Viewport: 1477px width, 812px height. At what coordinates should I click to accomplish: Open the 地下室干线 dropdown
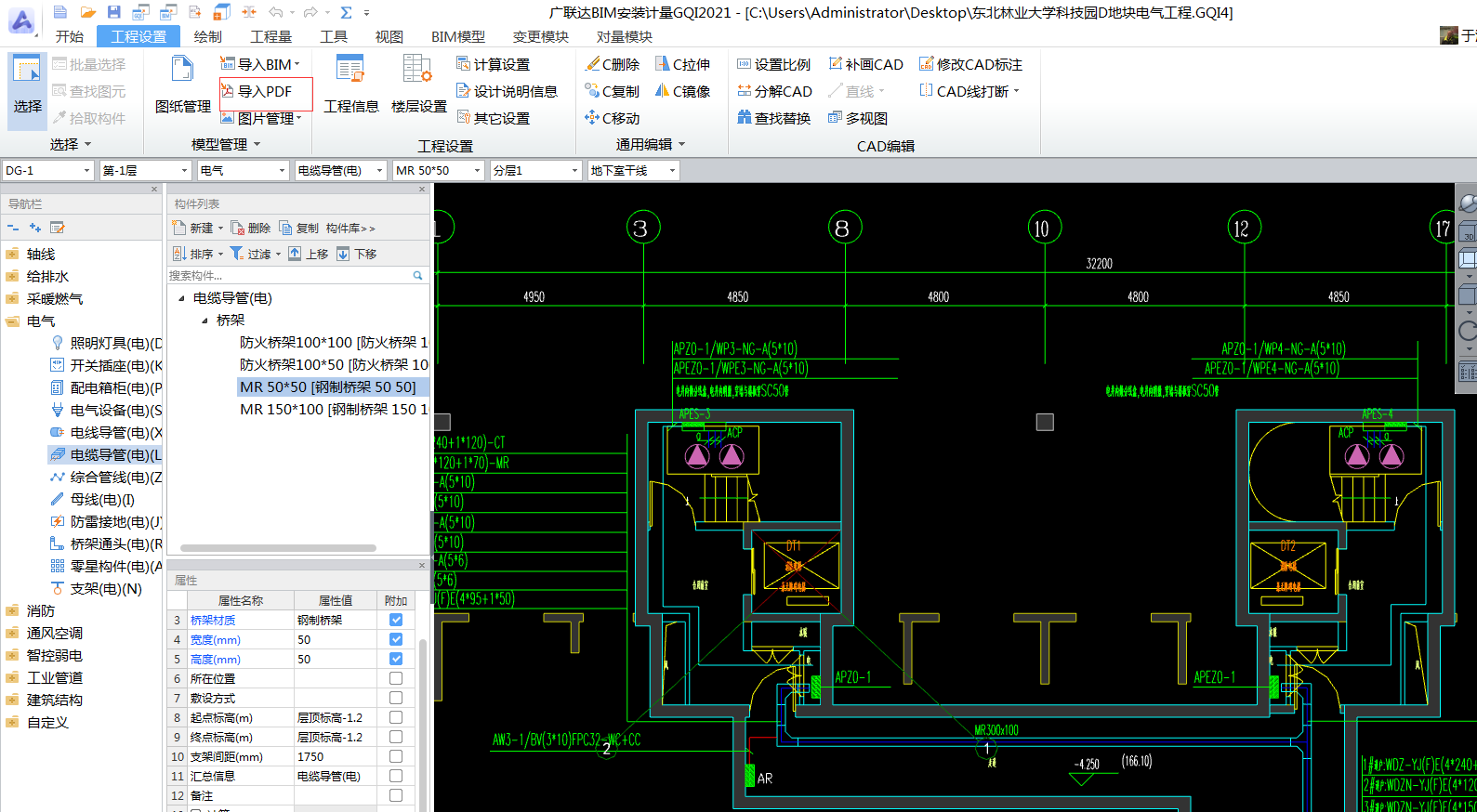(x=633, y=170)
